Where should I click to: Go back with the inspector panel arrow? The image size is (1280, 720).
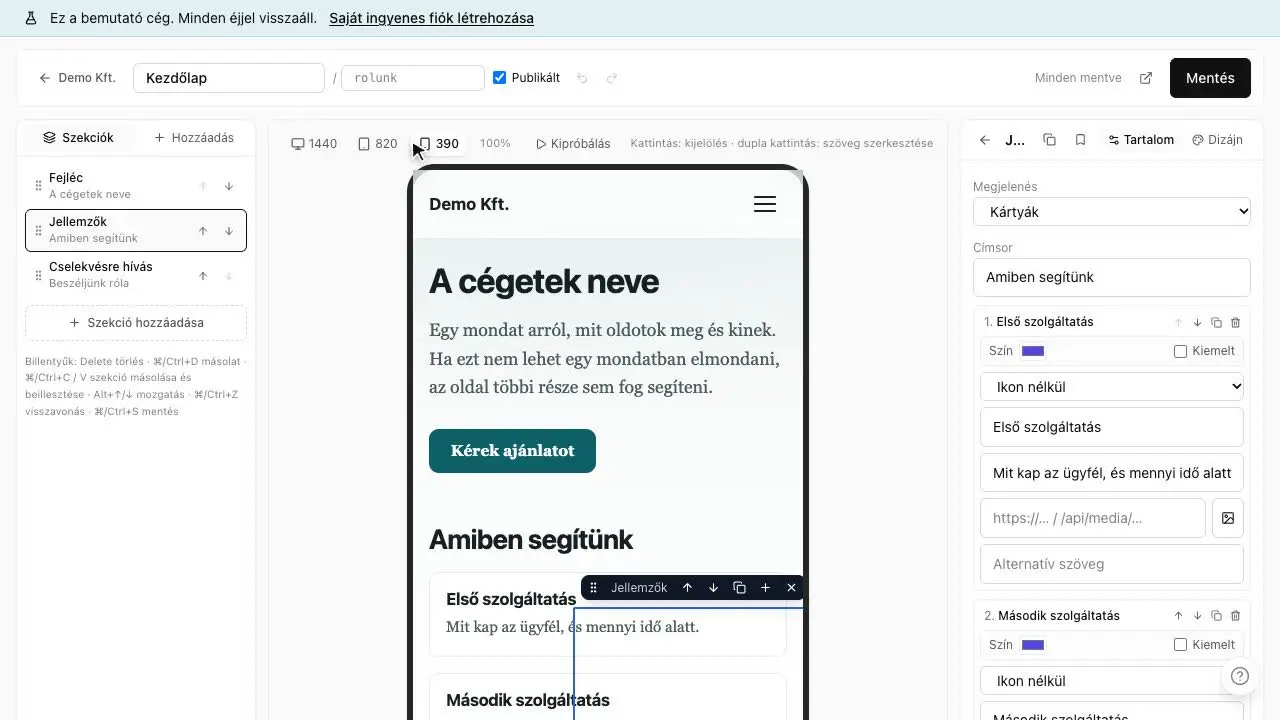tap(985, 140)
